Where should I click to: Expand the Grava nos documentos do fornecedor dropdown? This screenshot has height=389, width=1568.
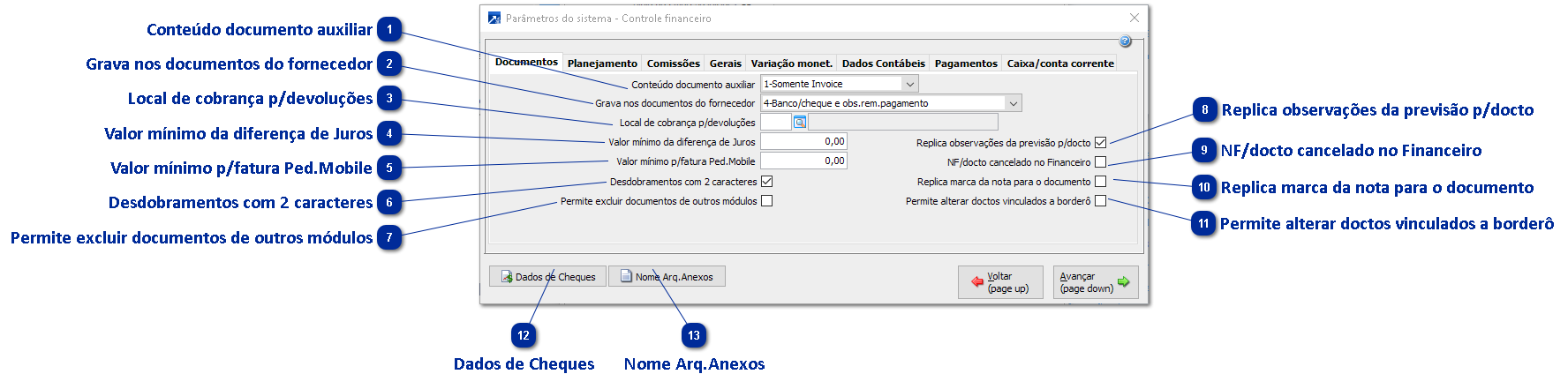pos(1013,103)
